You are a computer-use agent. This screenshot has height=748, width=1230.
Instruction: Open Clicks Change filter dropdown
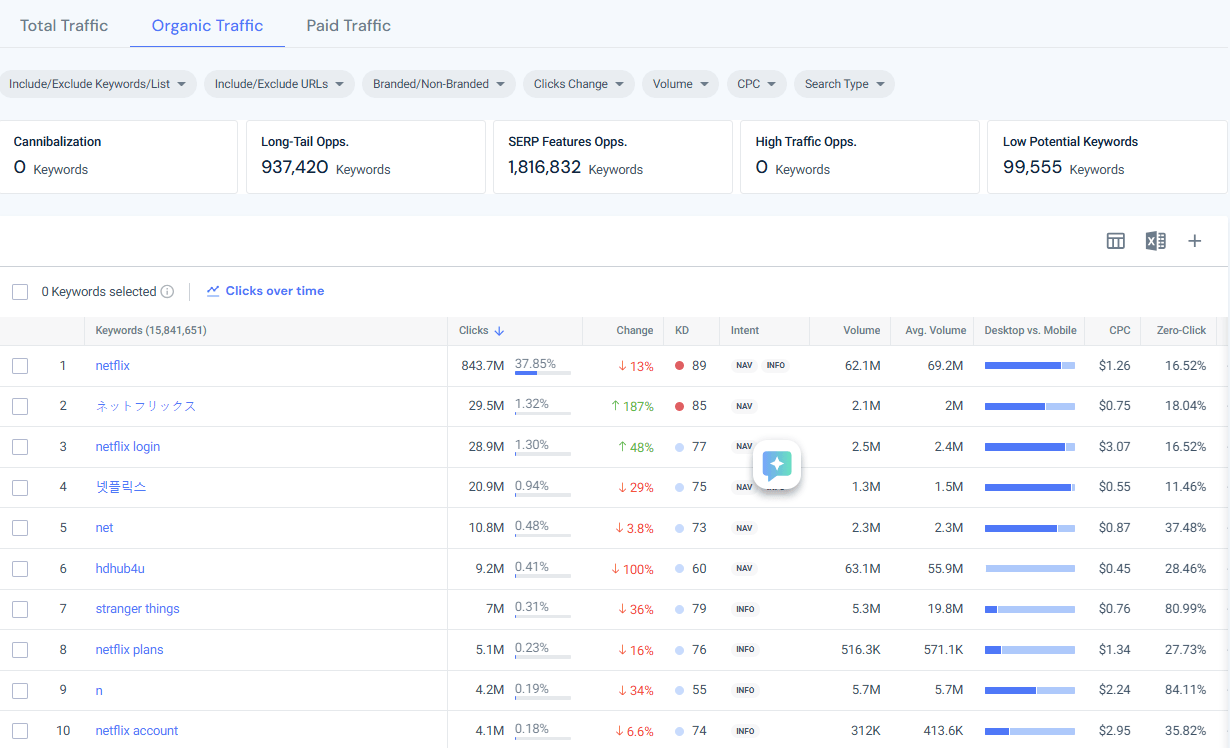(579, 84)
